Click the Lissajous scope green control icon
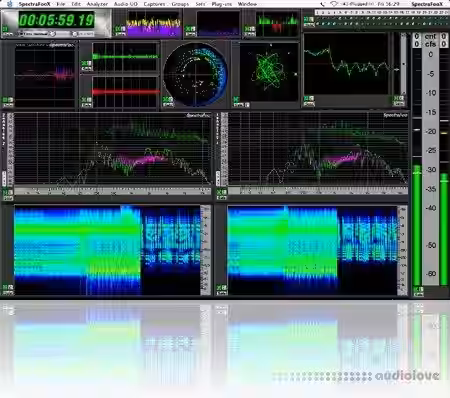The width and height of the screenshot is (450, 398). [236, 99]
